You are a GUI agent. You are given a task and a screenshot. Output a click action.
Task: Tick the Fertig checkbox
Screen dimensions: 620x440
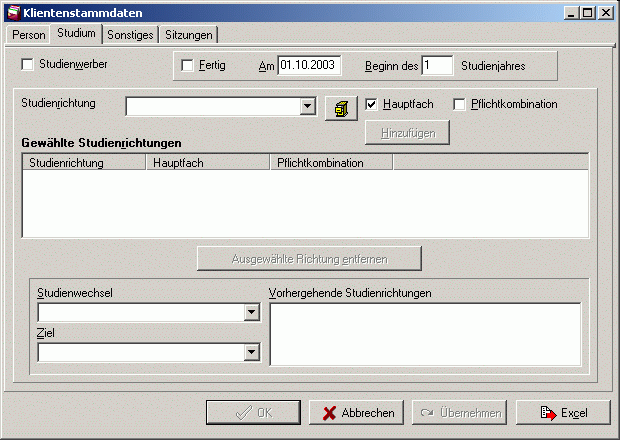point(187,65)
